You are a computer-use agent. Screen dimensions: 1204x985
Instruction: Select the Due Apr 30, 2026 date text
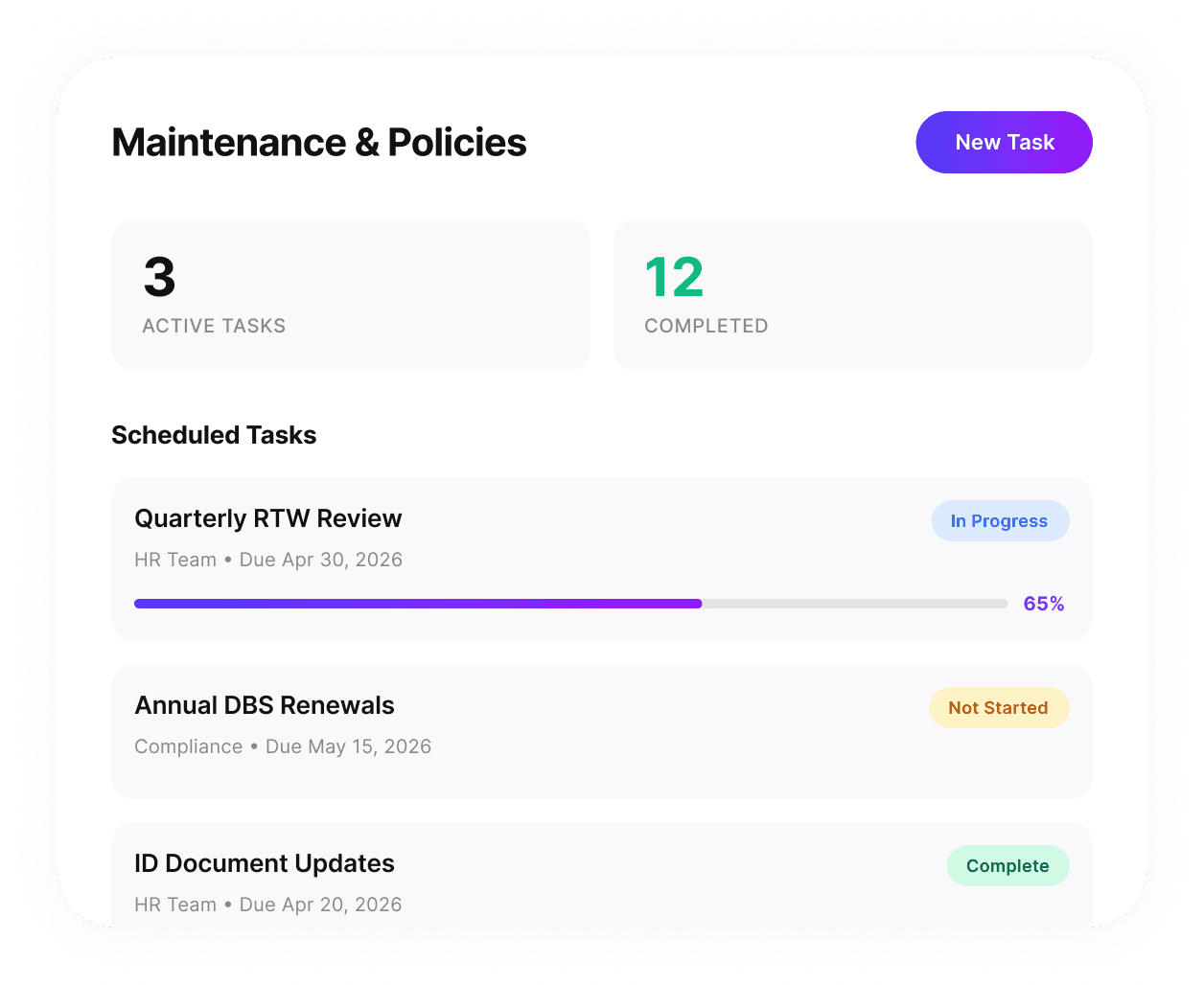(320, 560)
